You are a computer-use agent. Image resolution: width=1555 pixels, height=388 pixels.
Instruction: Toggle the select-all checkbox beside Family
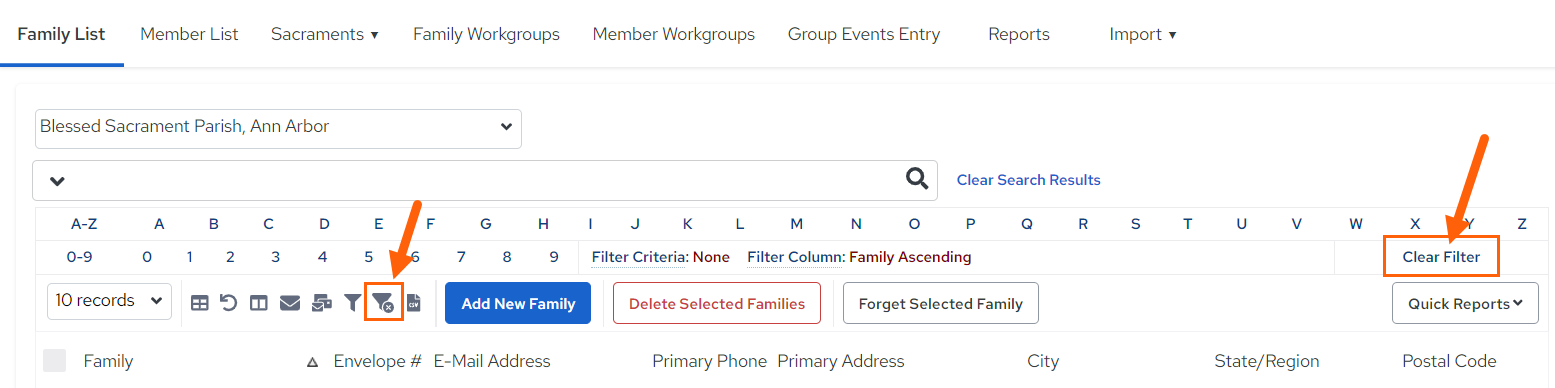tap(54, 361)
